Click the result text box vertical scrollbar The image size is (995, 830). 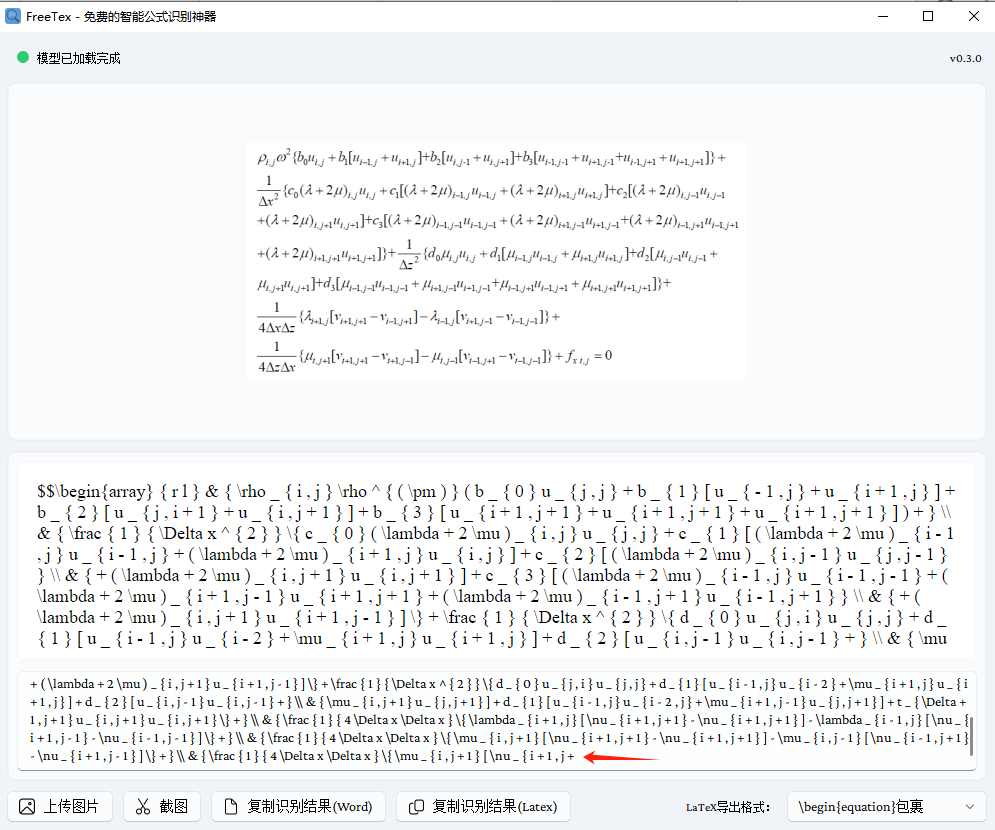pos(972,736)
